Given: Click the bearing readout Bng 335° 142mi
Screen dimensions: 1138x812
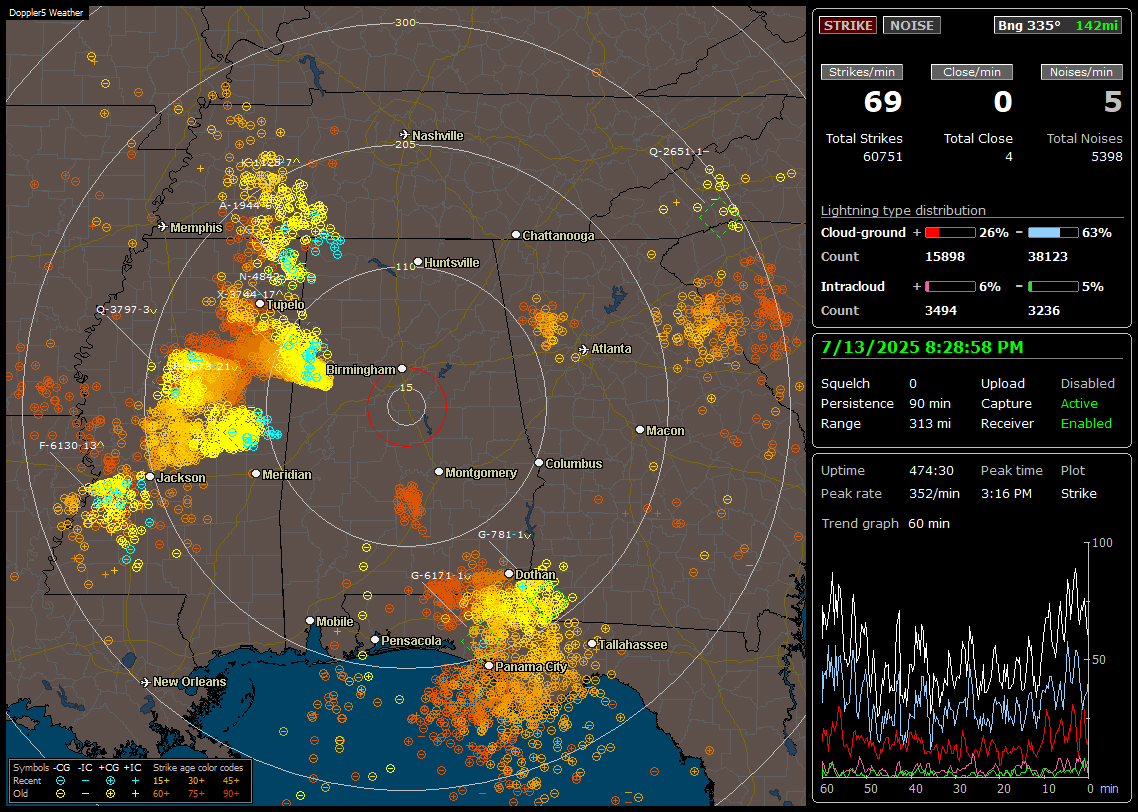Looking at the screenshot, I should [1057, 25].
